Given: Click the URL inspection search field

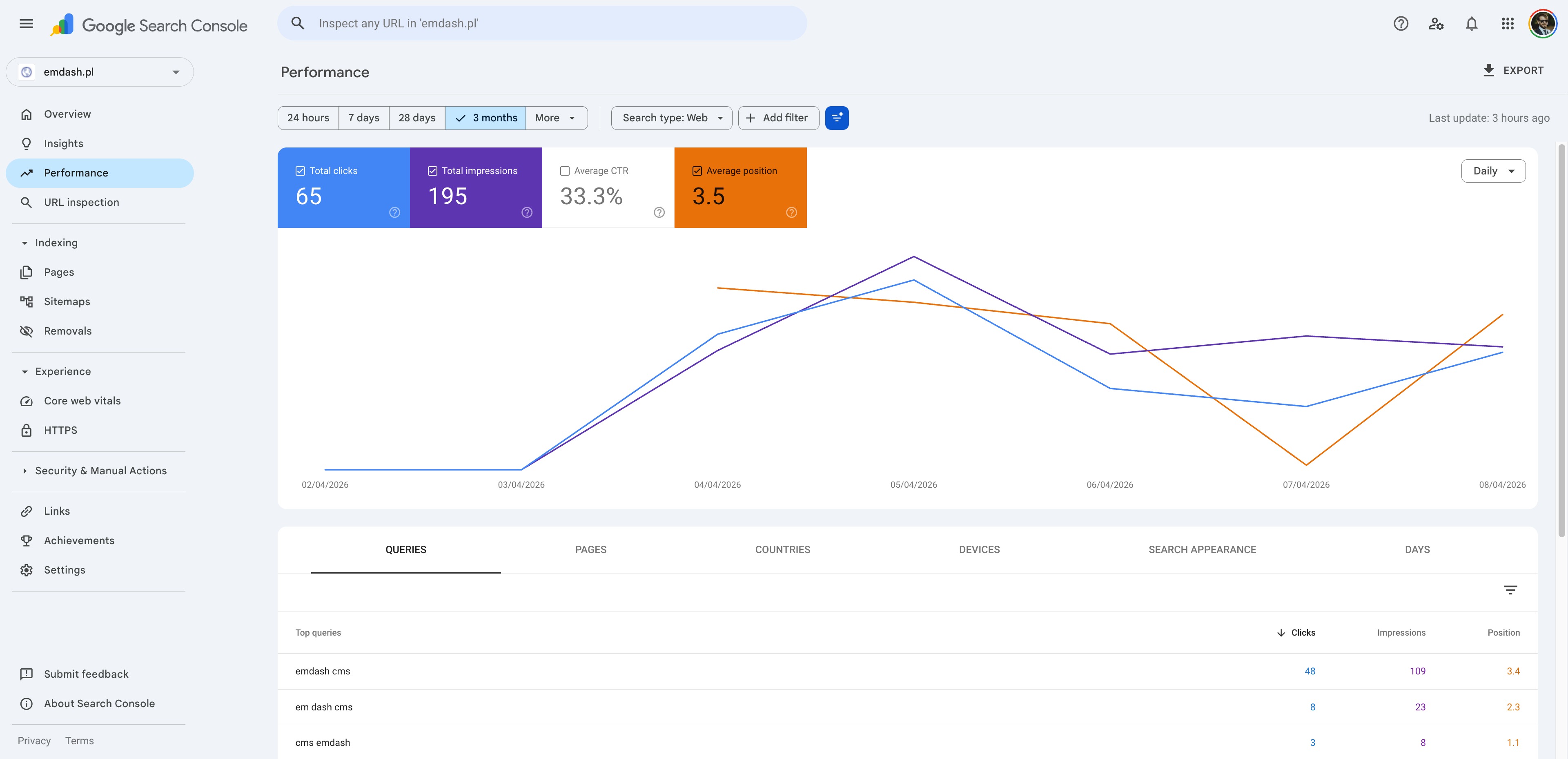Looking at the screenshot, I should [542, 23].
